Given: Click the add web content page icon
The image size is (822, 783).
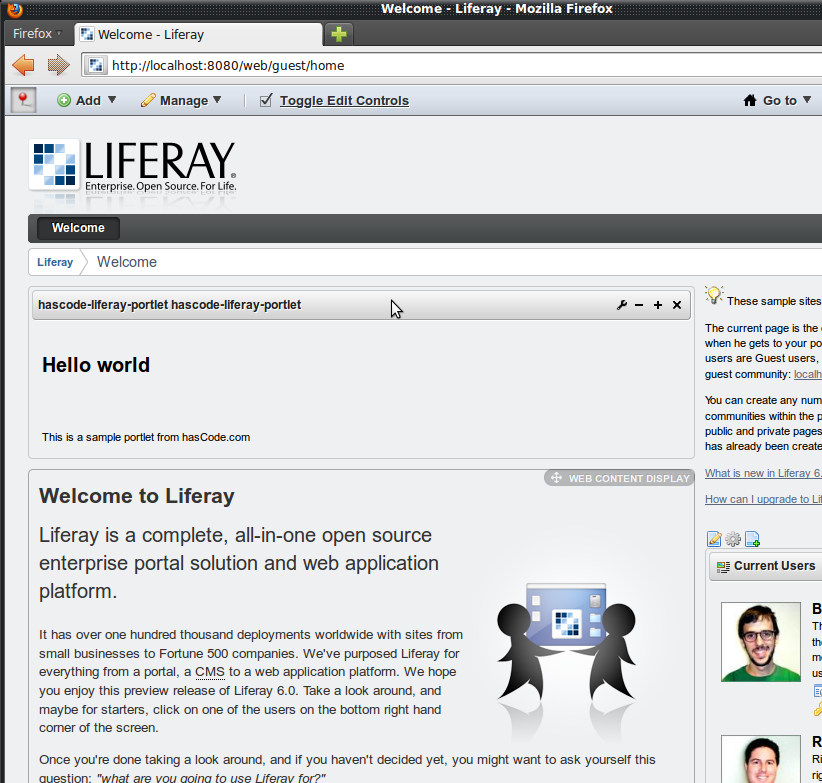Looking at the screenshot, I should 752,540.
